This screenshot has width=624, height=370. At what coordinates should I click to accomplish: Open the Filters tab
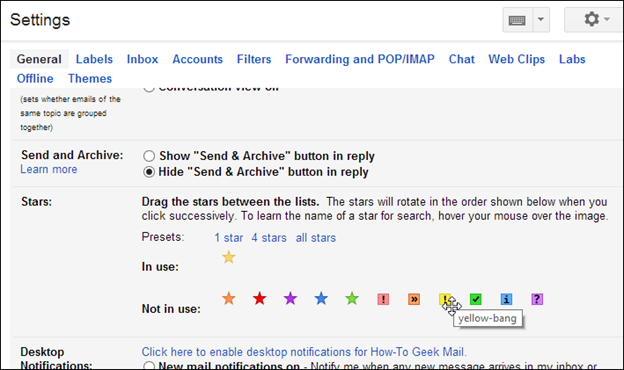[254, 59]
